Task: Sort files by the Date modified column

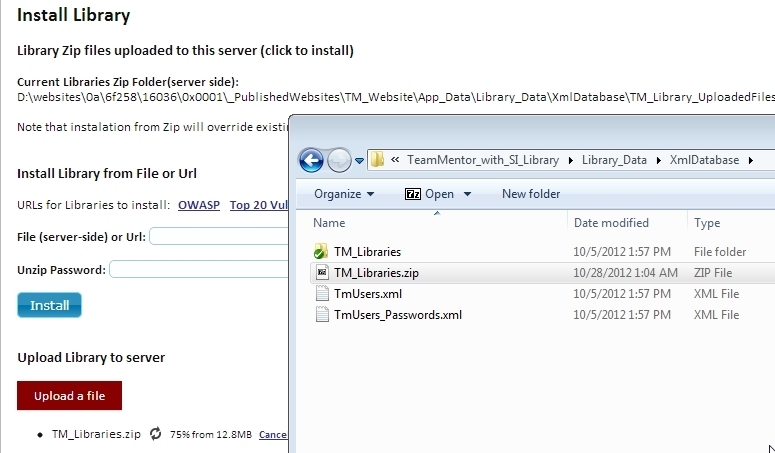Action: point(611,223)
